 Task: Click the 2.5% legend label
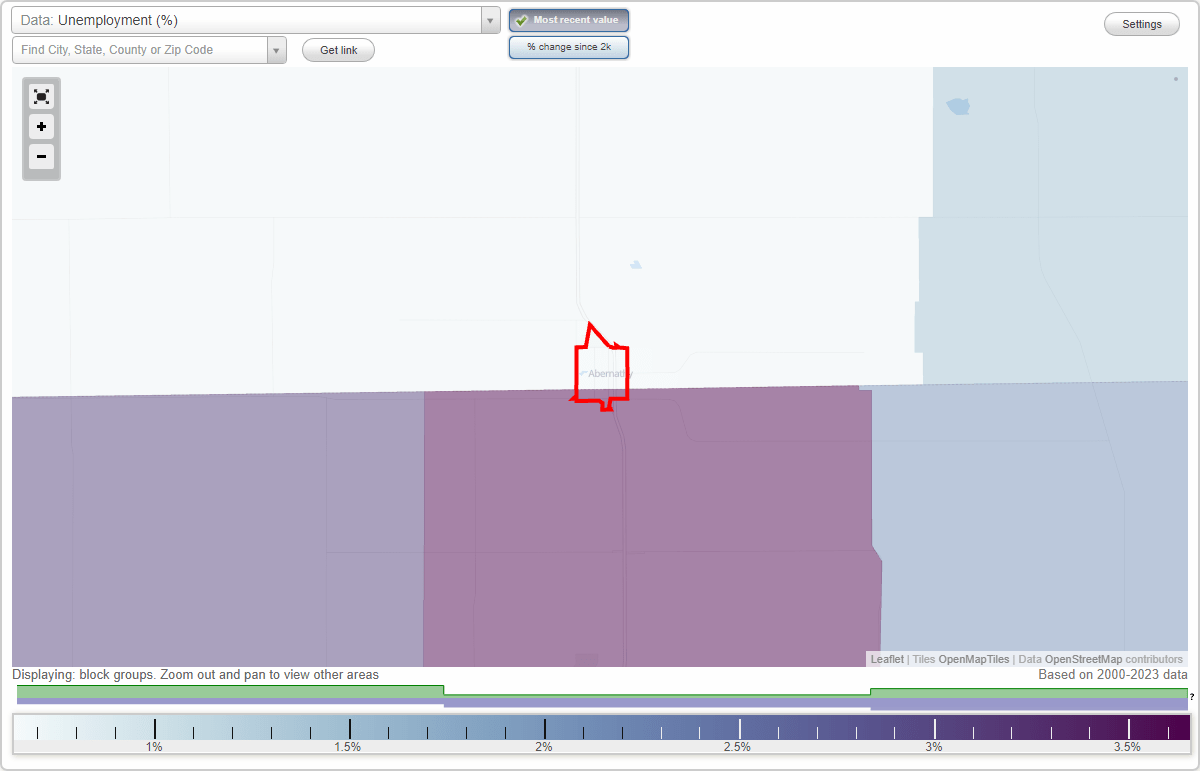tap(737, 747)
